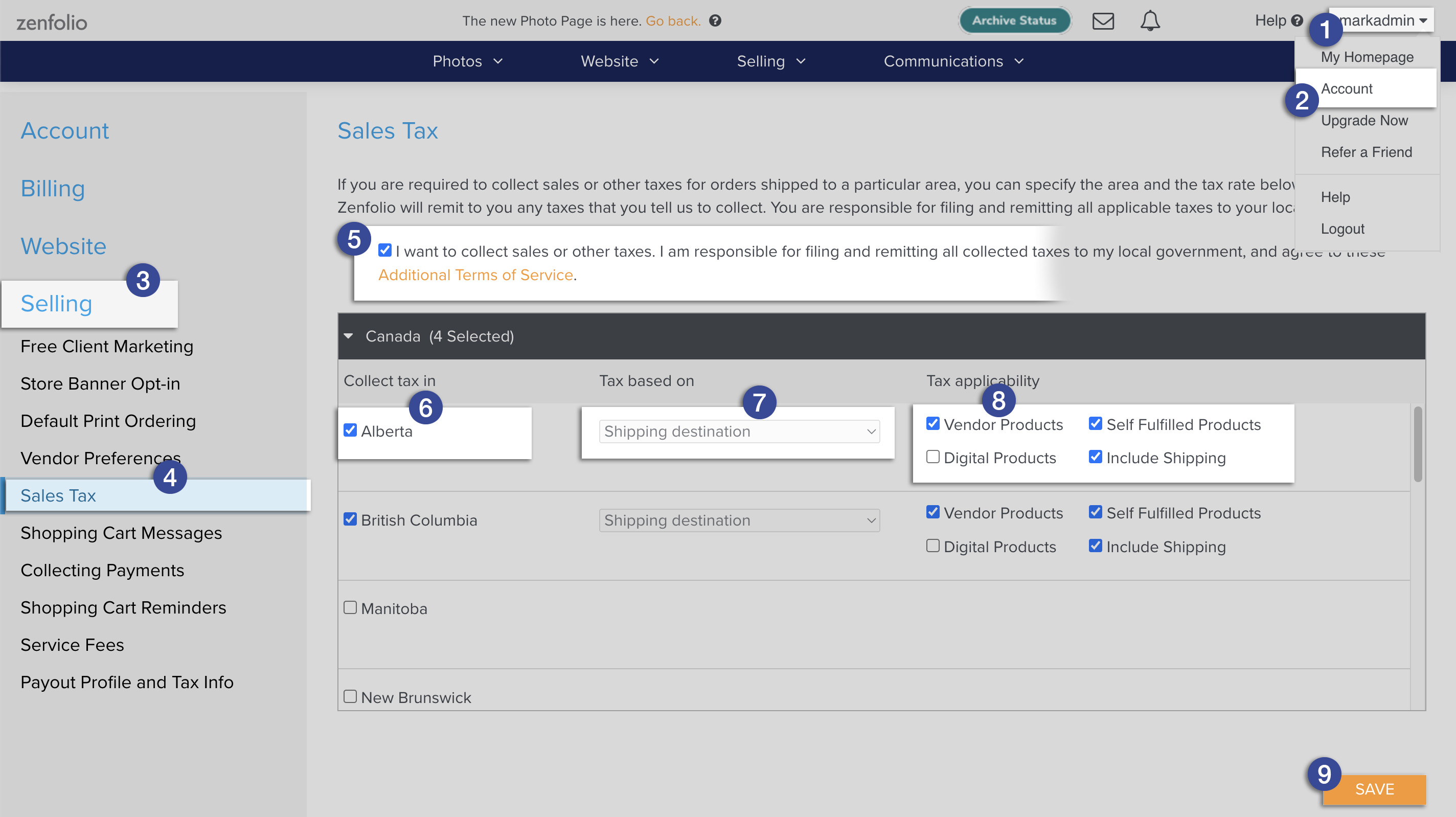Open Free Client Marketing settings
Screen dimensions: 1456x817
coord(107,346)
